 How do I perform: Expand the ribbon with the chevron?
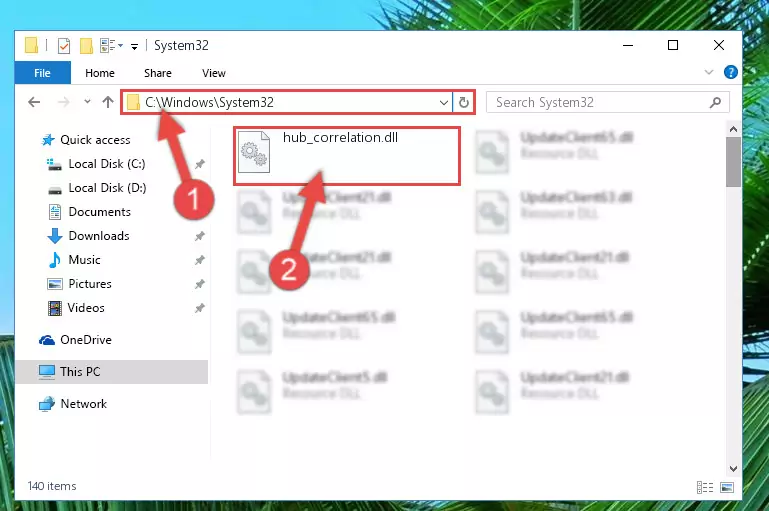pos(709,73)
